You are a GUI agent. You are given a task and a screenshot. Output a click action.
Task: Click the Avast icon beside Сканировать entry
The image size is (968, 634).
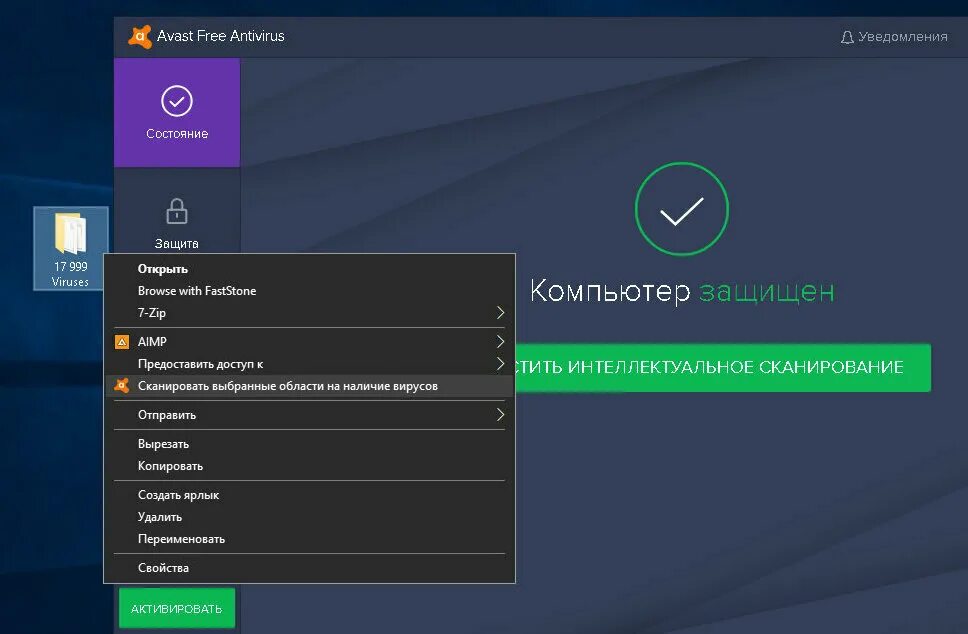[122, 386]
